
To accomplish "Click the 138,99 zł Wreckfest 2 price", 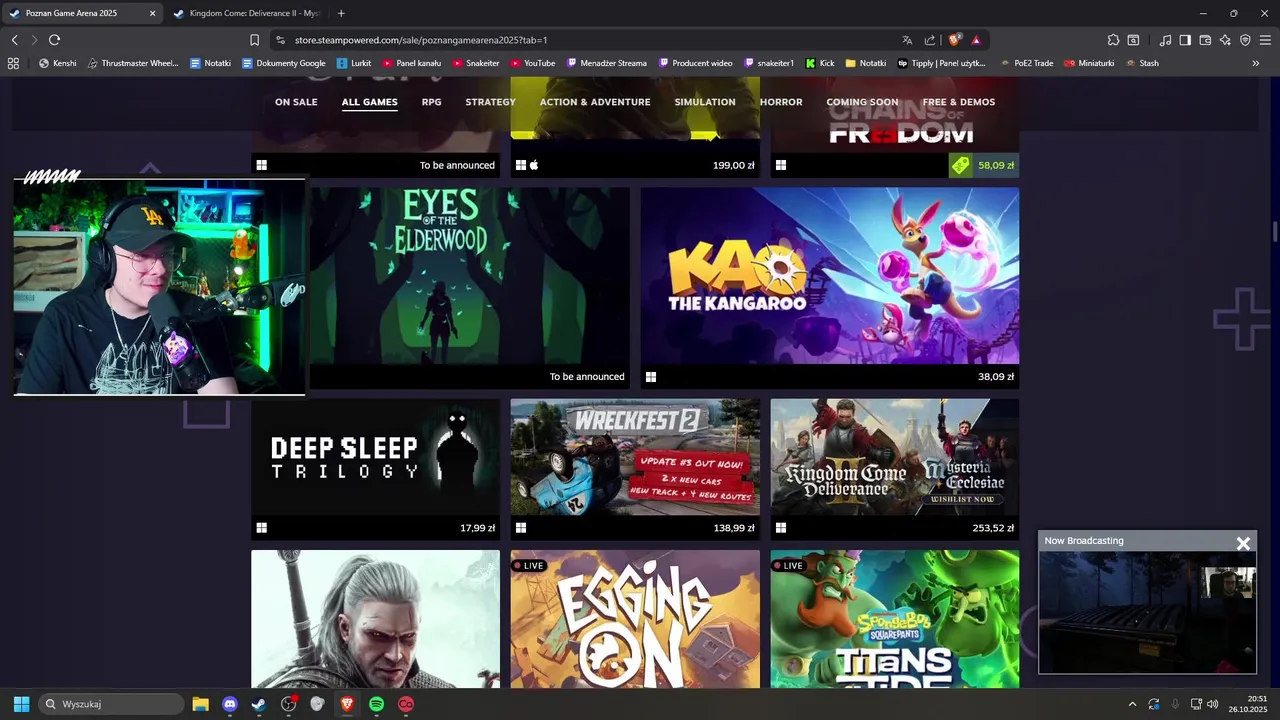I will (734, 528).
